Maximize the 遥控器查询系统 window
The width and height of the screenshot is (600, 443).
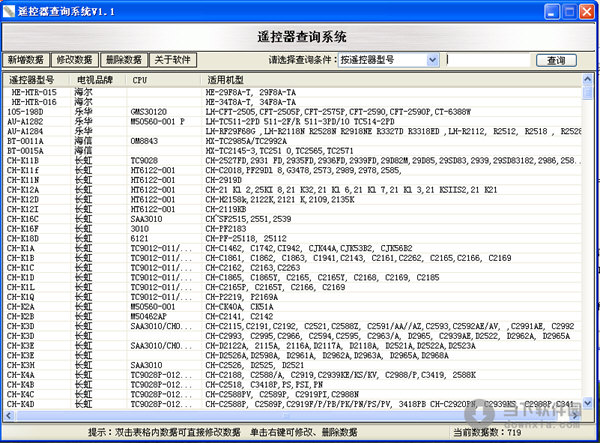tap(569, 12)
